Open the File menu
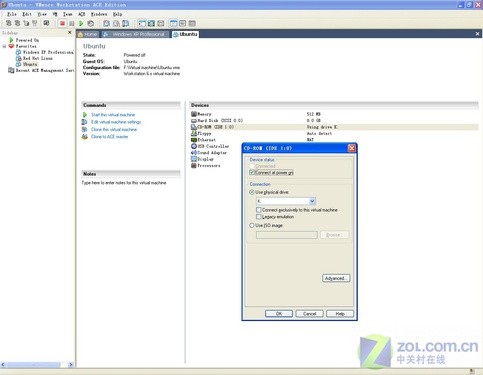Image resolution: width=483 pixels, height=375 pixels. click(12, 14)
